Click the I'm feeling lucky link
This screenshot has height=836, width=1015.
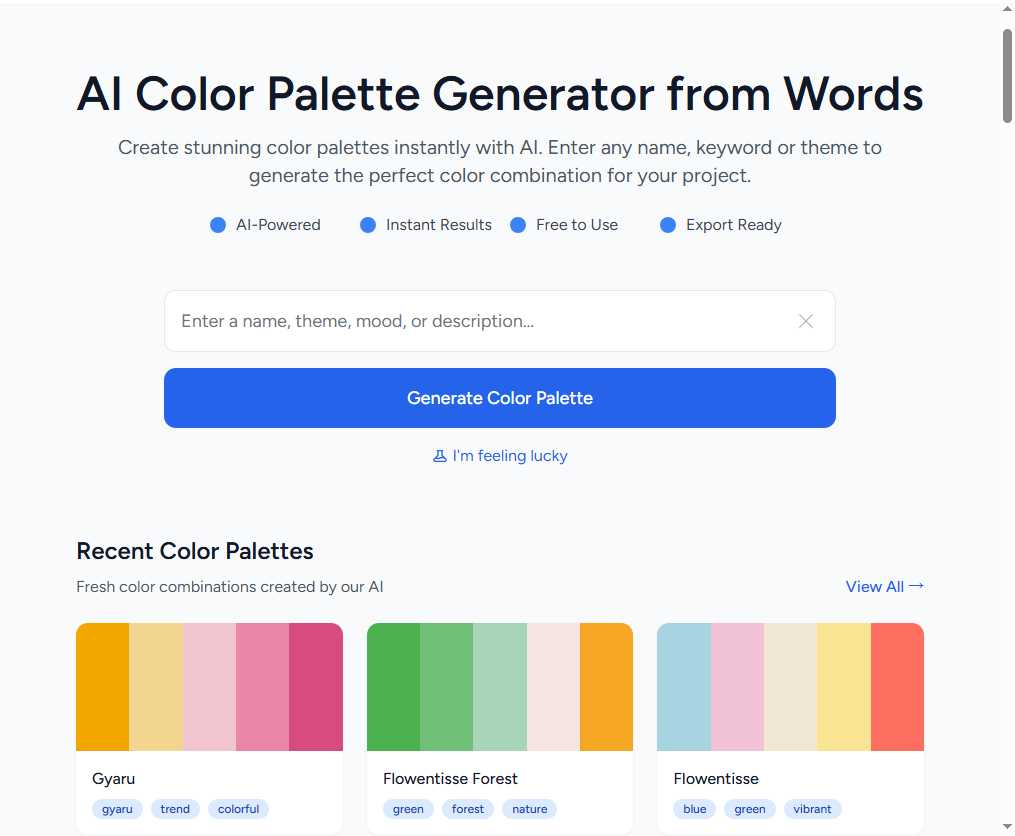point(509,456)
